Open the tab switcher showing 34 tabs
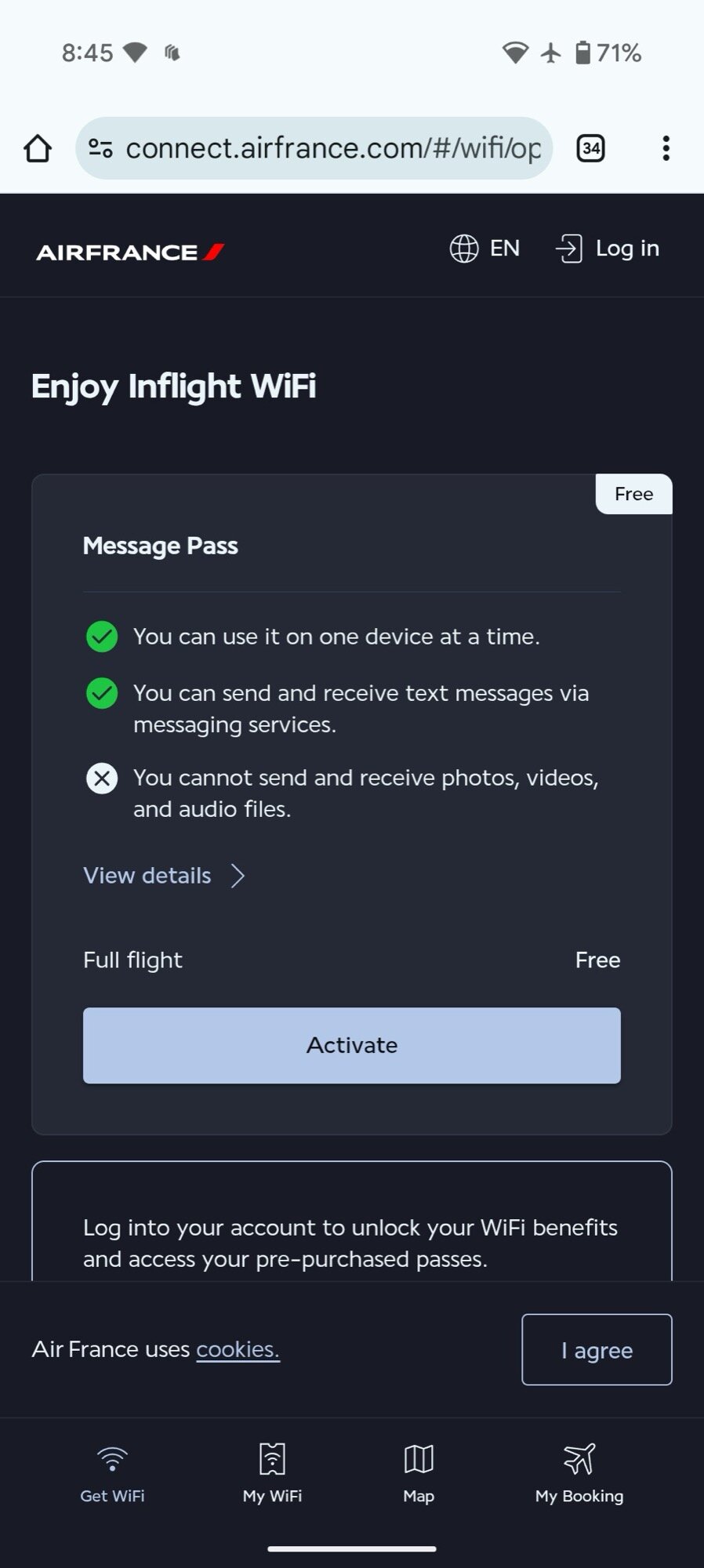704x1568 pixels. pyautogui.click(x=590, y=148)
